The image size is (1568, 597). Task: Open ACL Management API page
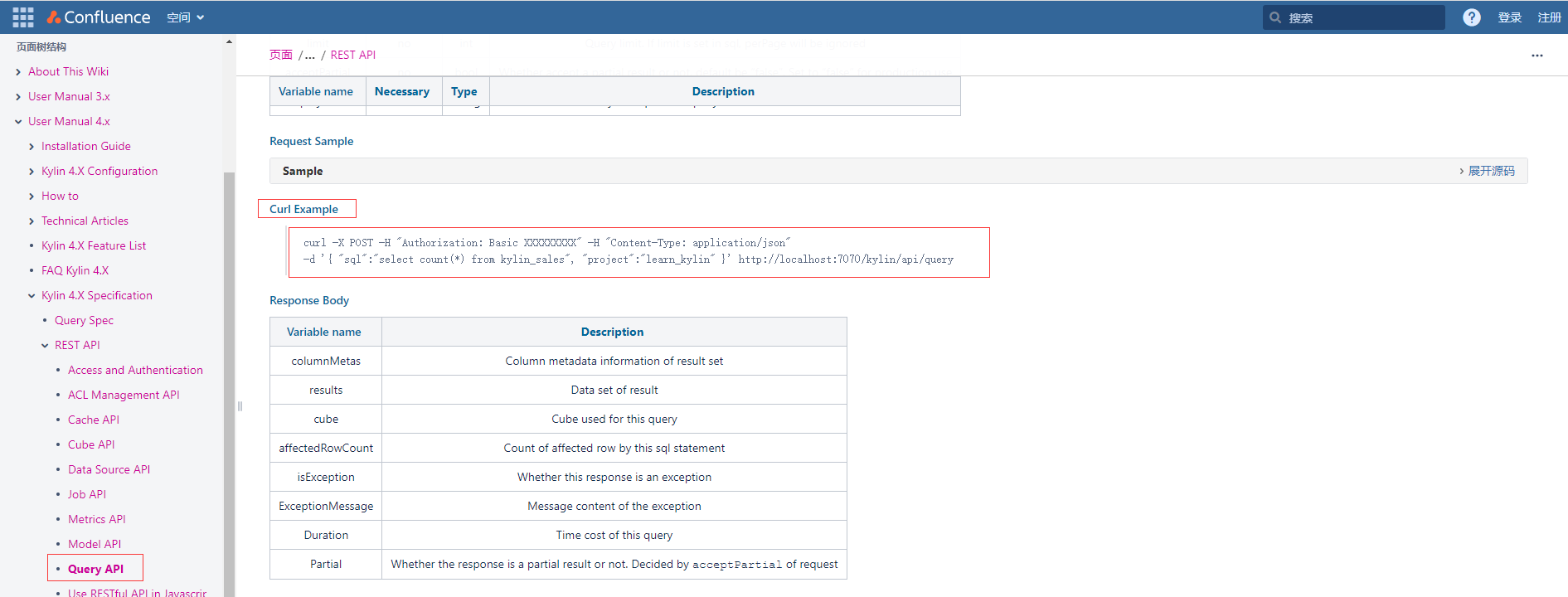(124, 396)
